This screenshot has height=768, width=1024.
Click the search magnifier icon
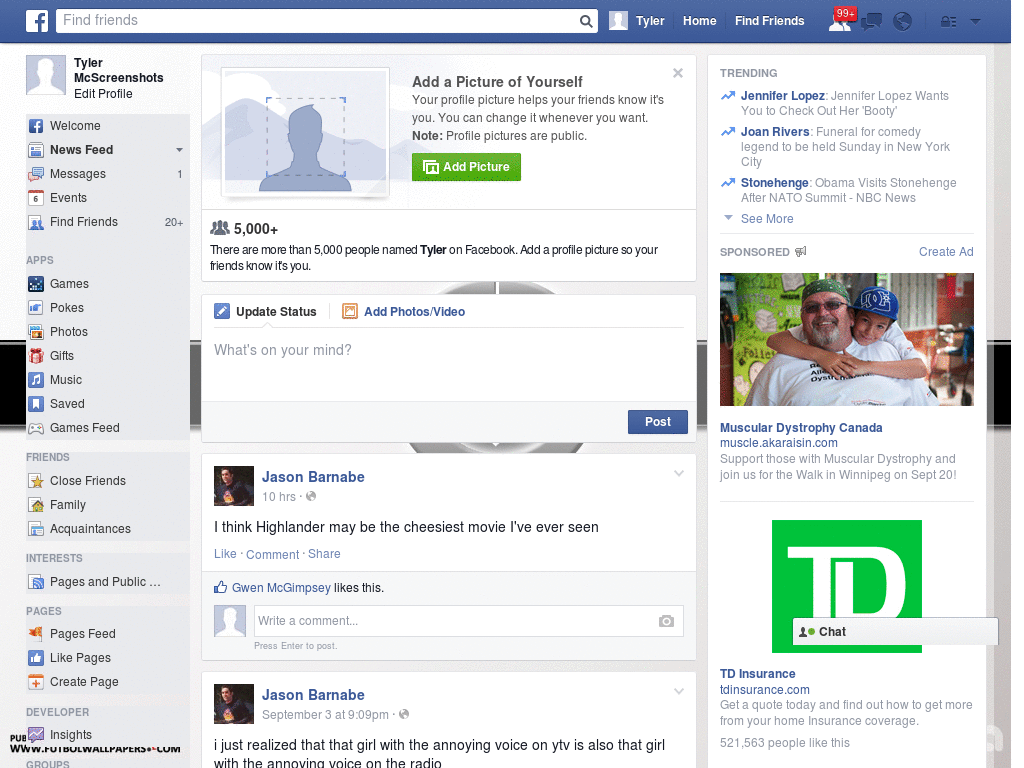[x=586, y=21]
